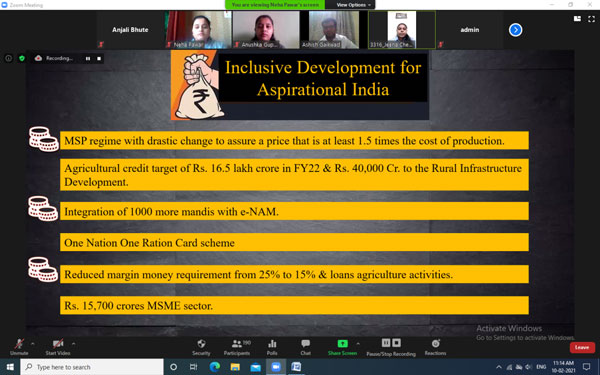
Task: Click the 'Agricultural credit target' text box
Action: pos(294,175)
